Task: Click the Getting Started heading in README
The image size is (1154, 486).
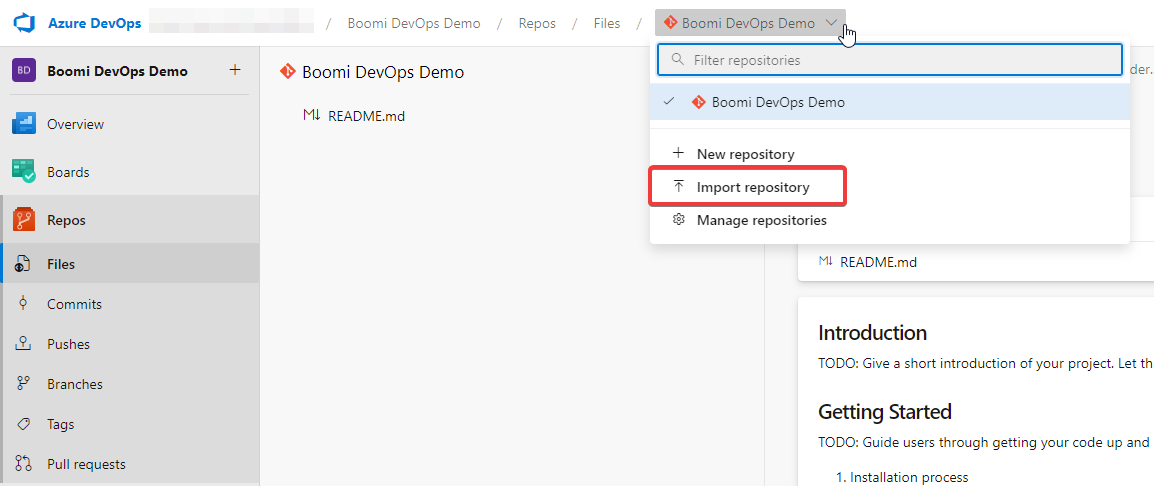Action: point(885,411)
